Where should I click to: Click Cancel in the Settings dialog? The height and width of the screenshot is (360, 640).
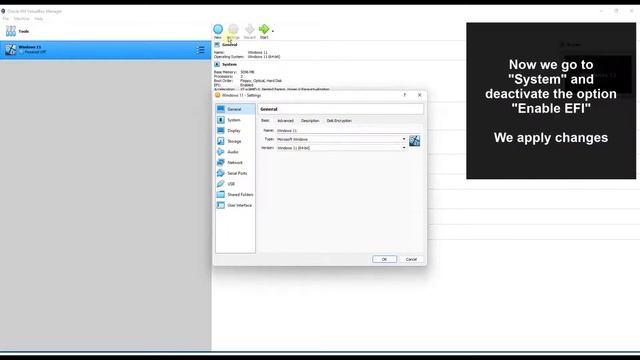tap(411, 259)
